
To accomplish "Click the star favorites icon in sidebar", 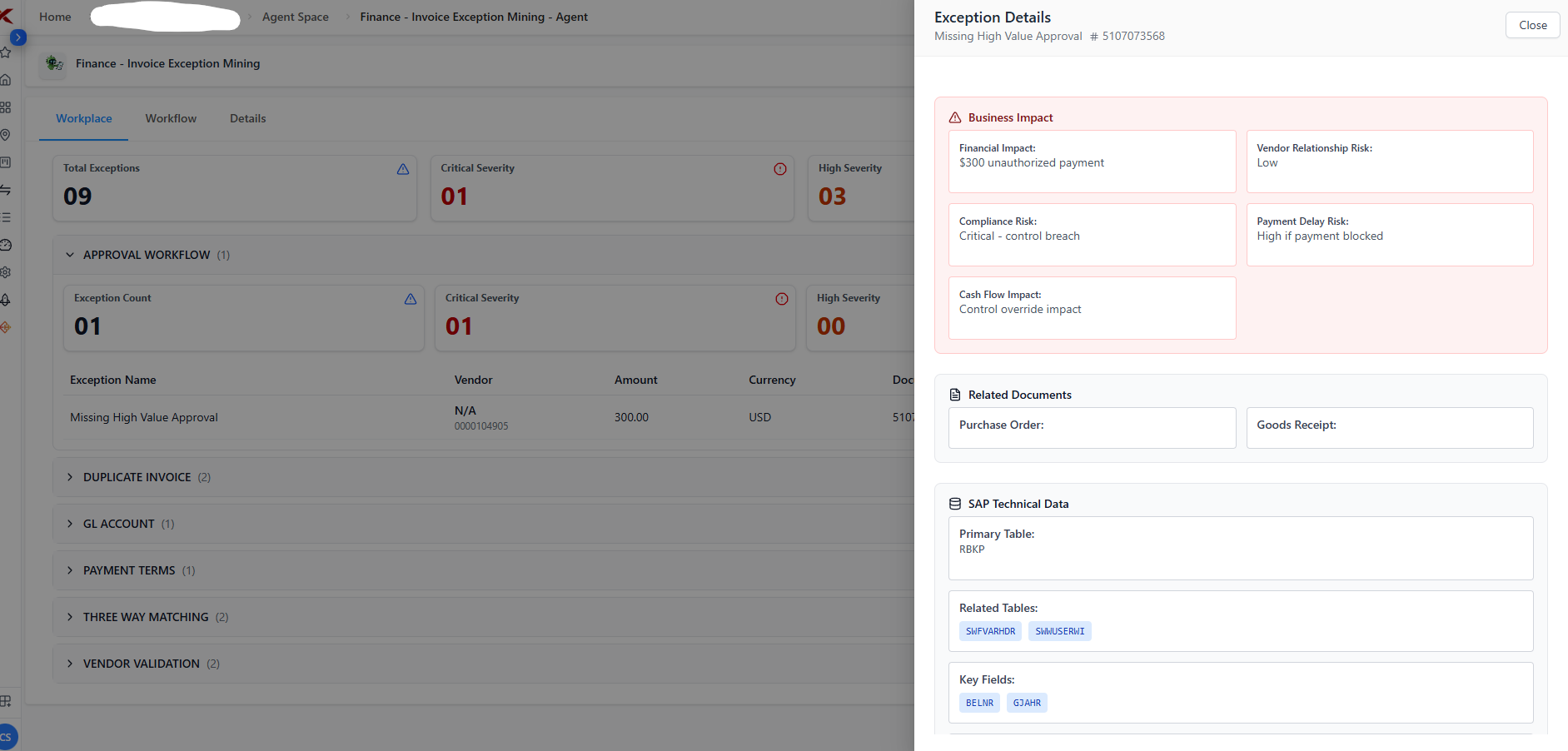I will [x=6, y=52].
